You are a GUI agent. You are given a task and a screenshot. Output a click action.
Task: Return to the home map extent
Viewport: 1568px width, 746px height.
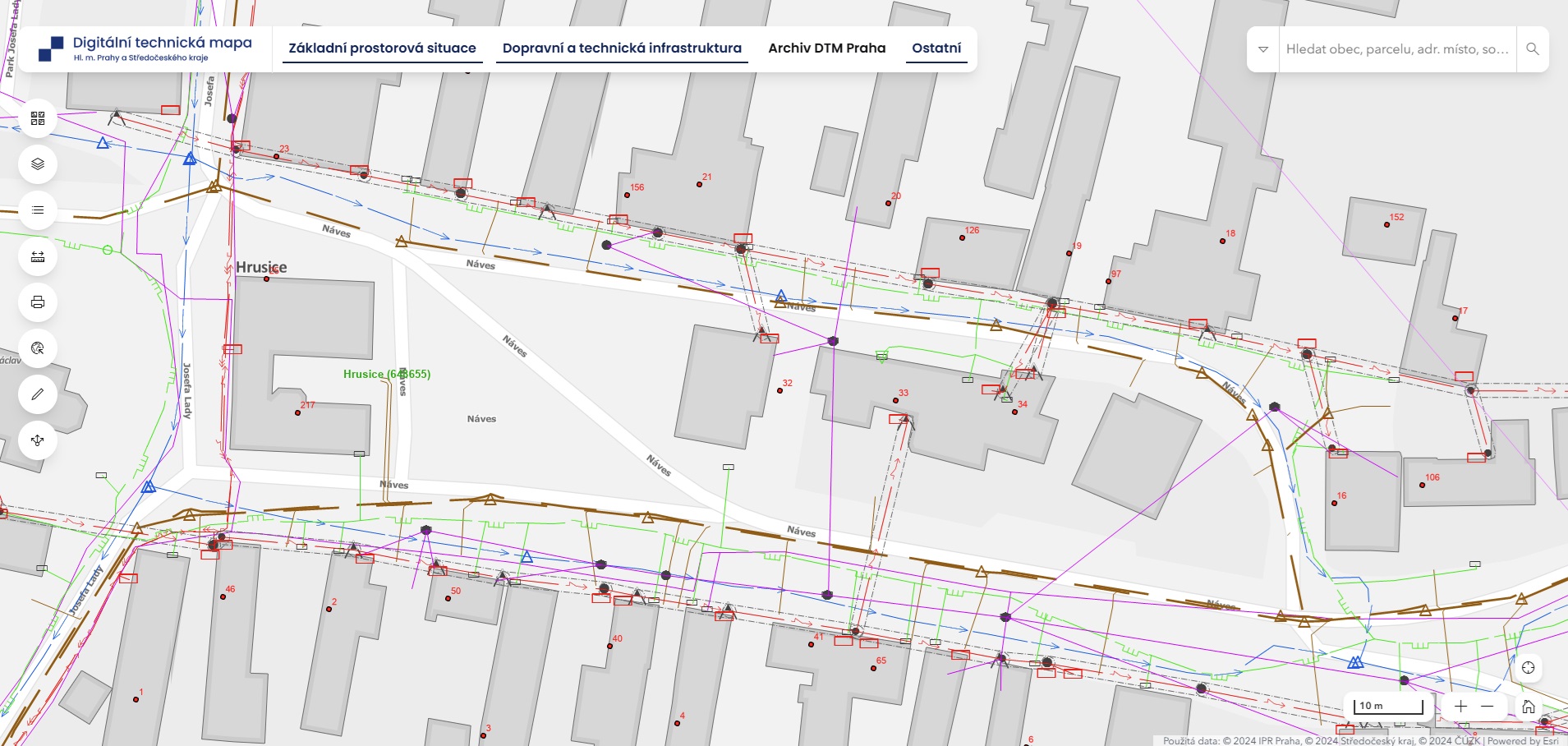pyautogui.click(x=1528, y=707)
